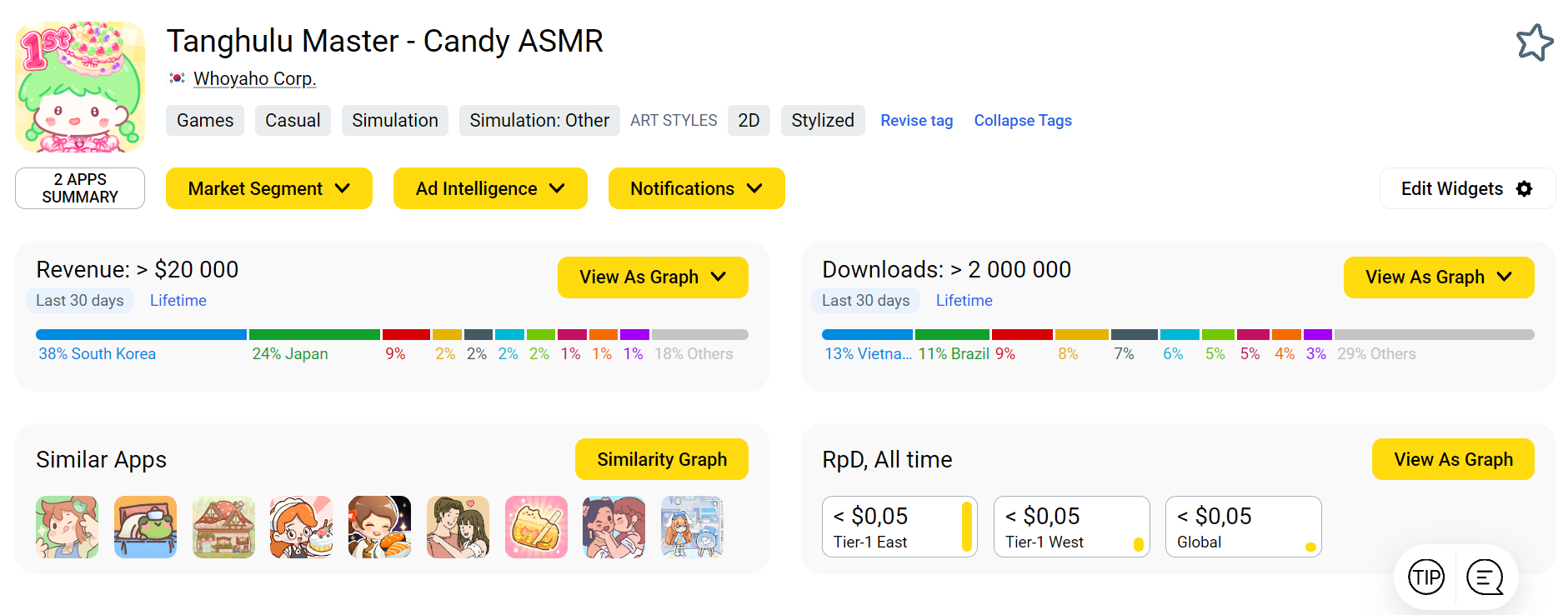Click the Edit Widgets gear icon

click(1524, 189)
